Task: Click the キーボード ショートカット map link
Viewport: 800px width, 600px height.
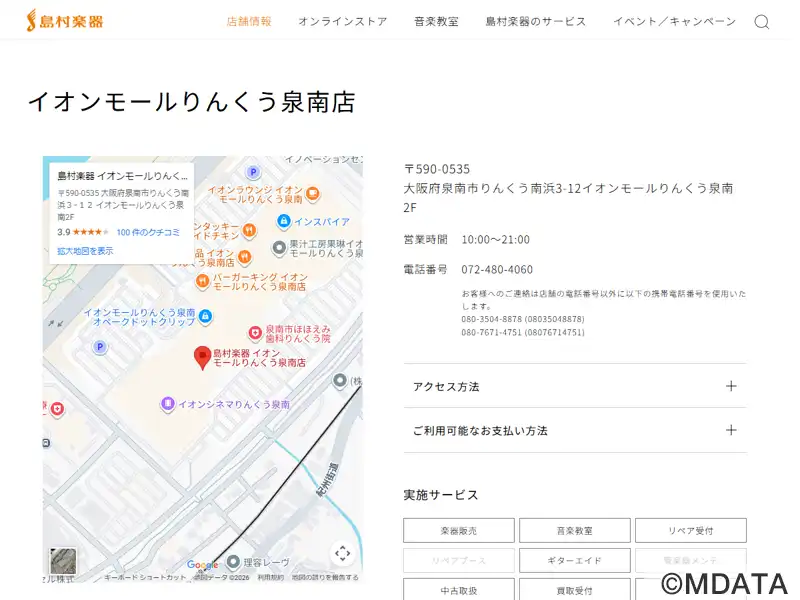Action: point(145,578)
